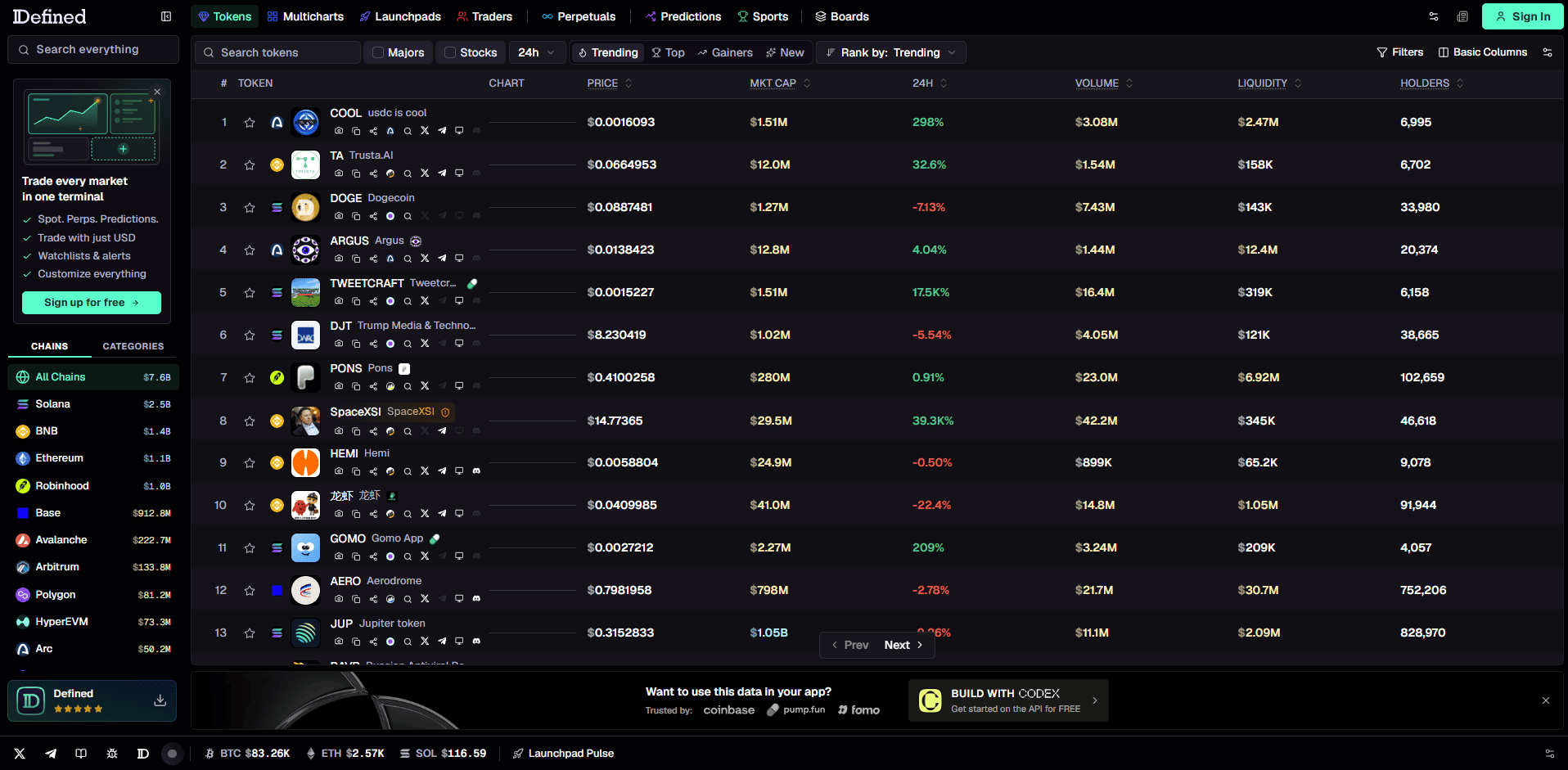This screenshot has height=770, width=1568.
Task: Favorite the COOL token with its star
Action: tap(250, 123)
